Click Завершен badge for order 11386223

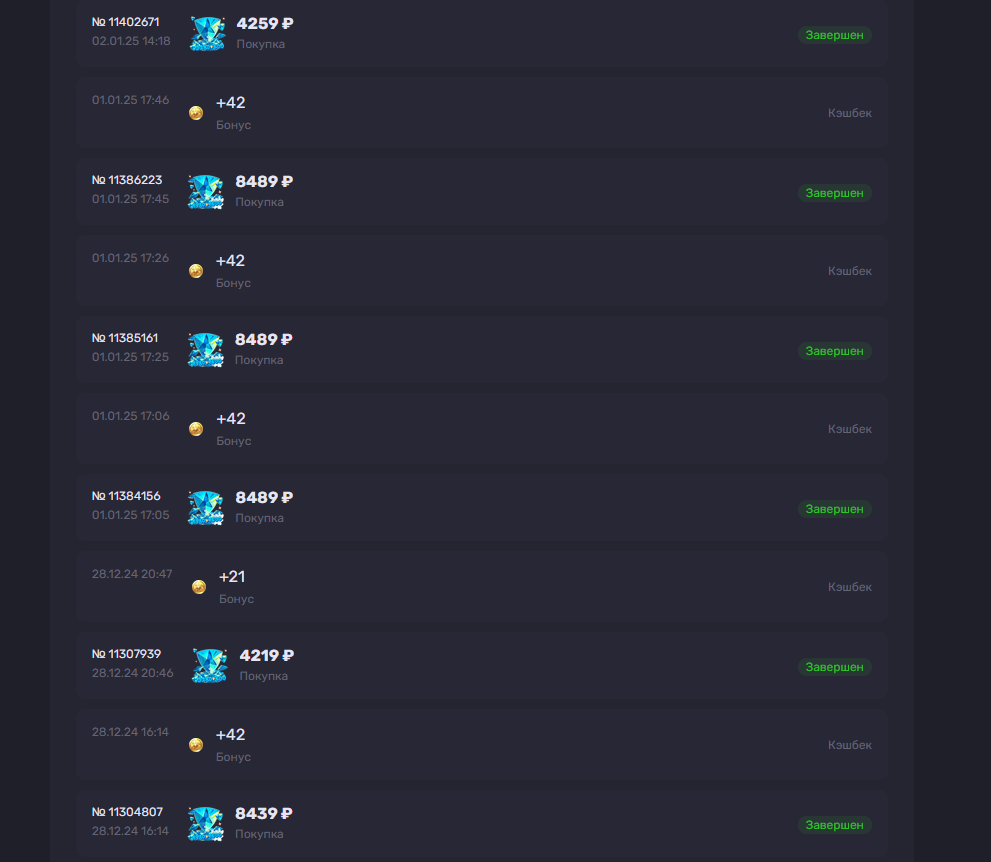834,193
